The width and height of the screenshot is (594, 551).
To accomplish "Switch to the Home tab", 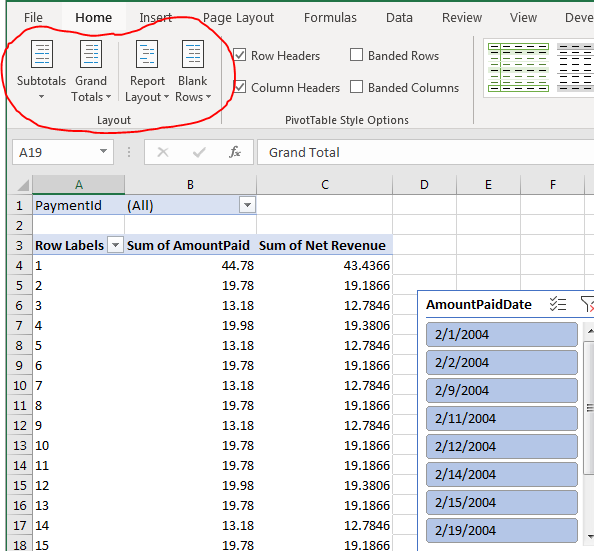I will click(94, 17).
